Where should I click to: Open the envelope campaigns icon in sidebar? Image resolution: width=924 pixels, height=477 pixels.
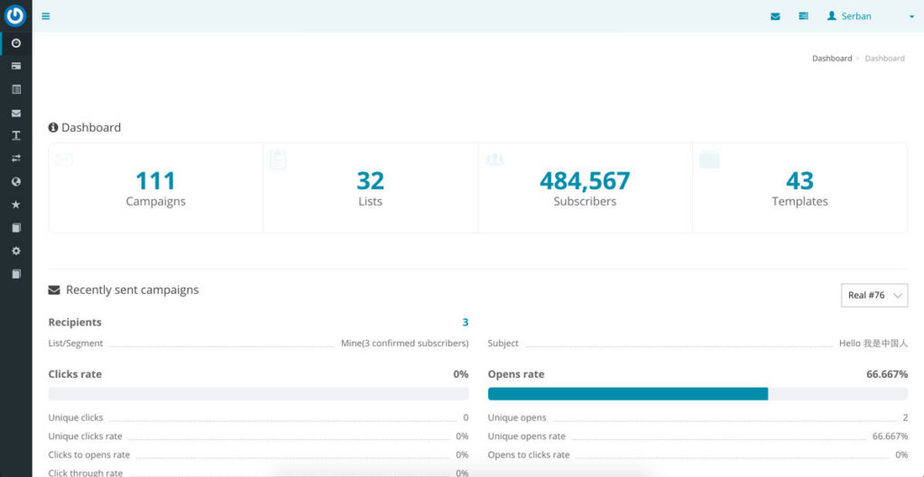tap(16, 113)
